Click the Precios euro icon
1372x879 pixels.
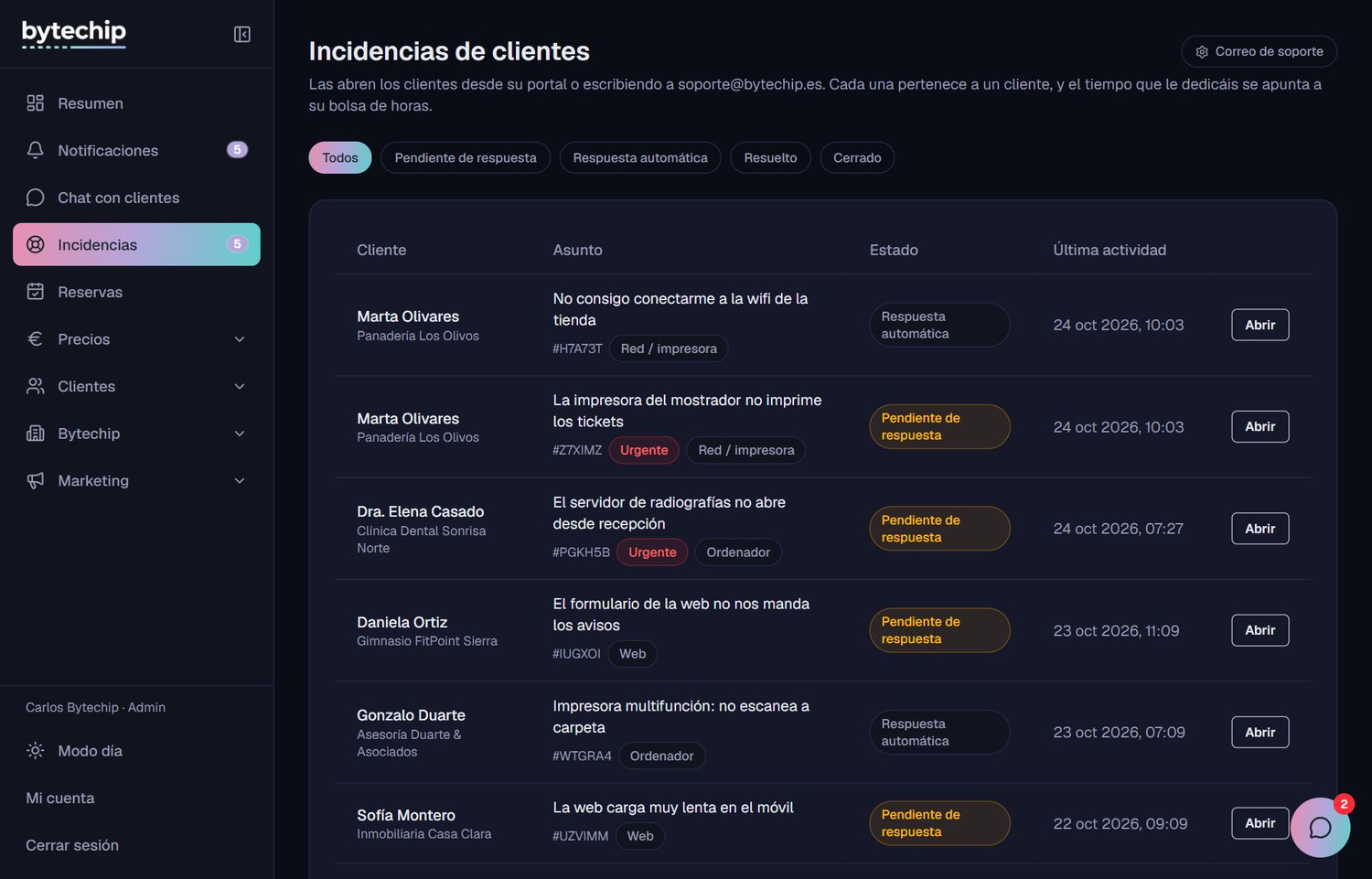(36, 338)
